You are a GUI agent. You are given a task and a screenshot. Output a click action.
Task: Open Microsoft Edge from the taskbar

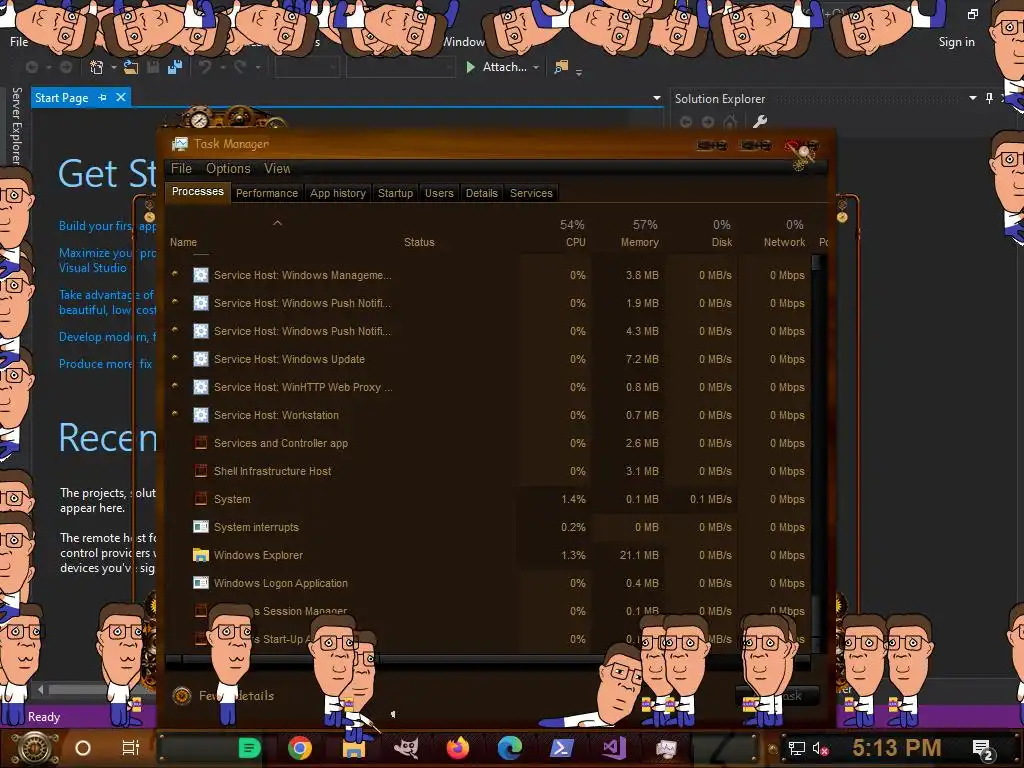[x=510, y=748]
